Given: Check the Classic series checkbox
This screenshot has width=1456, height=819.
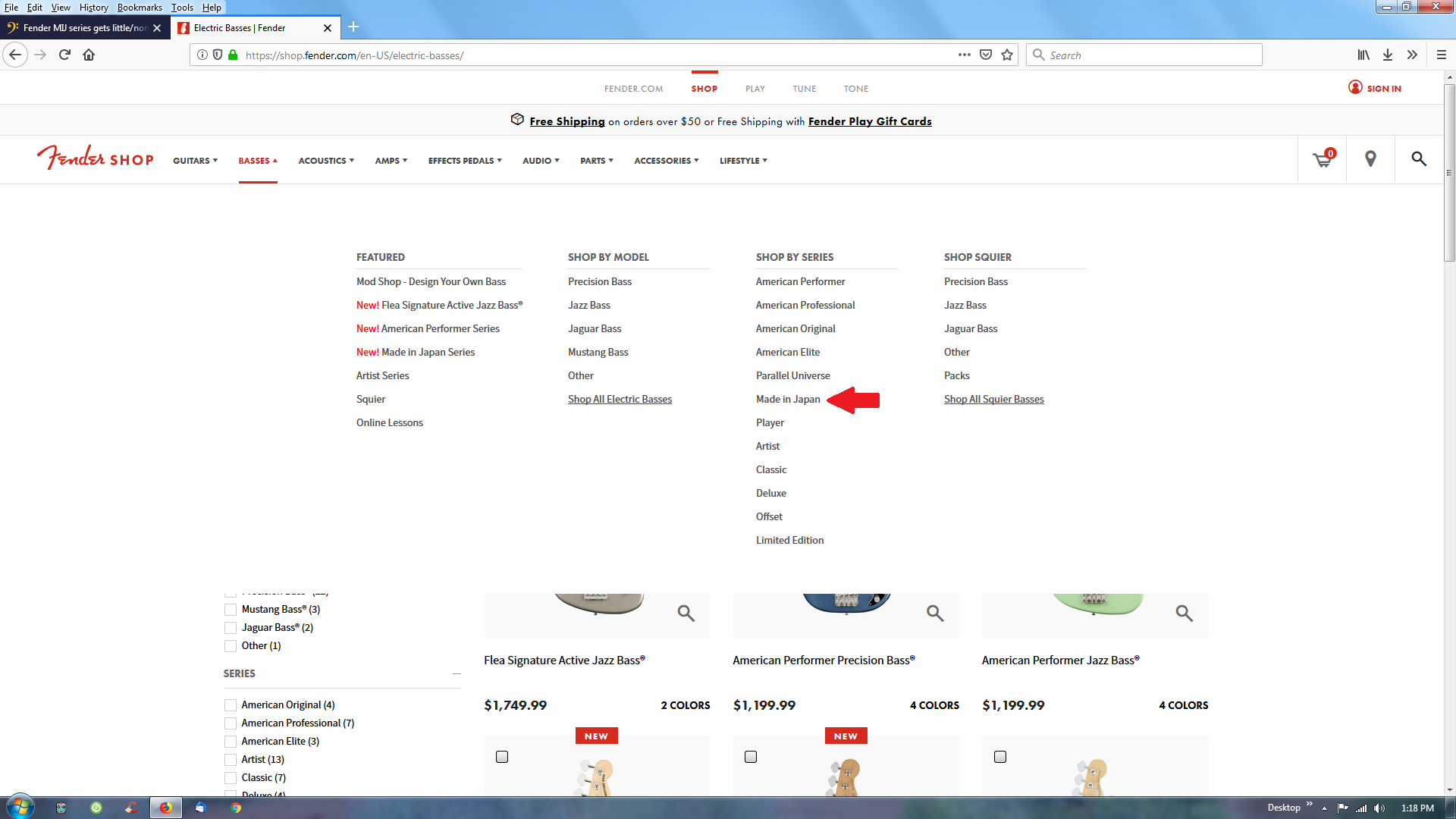Looking at the screenshot, I should tap(231, 778).
